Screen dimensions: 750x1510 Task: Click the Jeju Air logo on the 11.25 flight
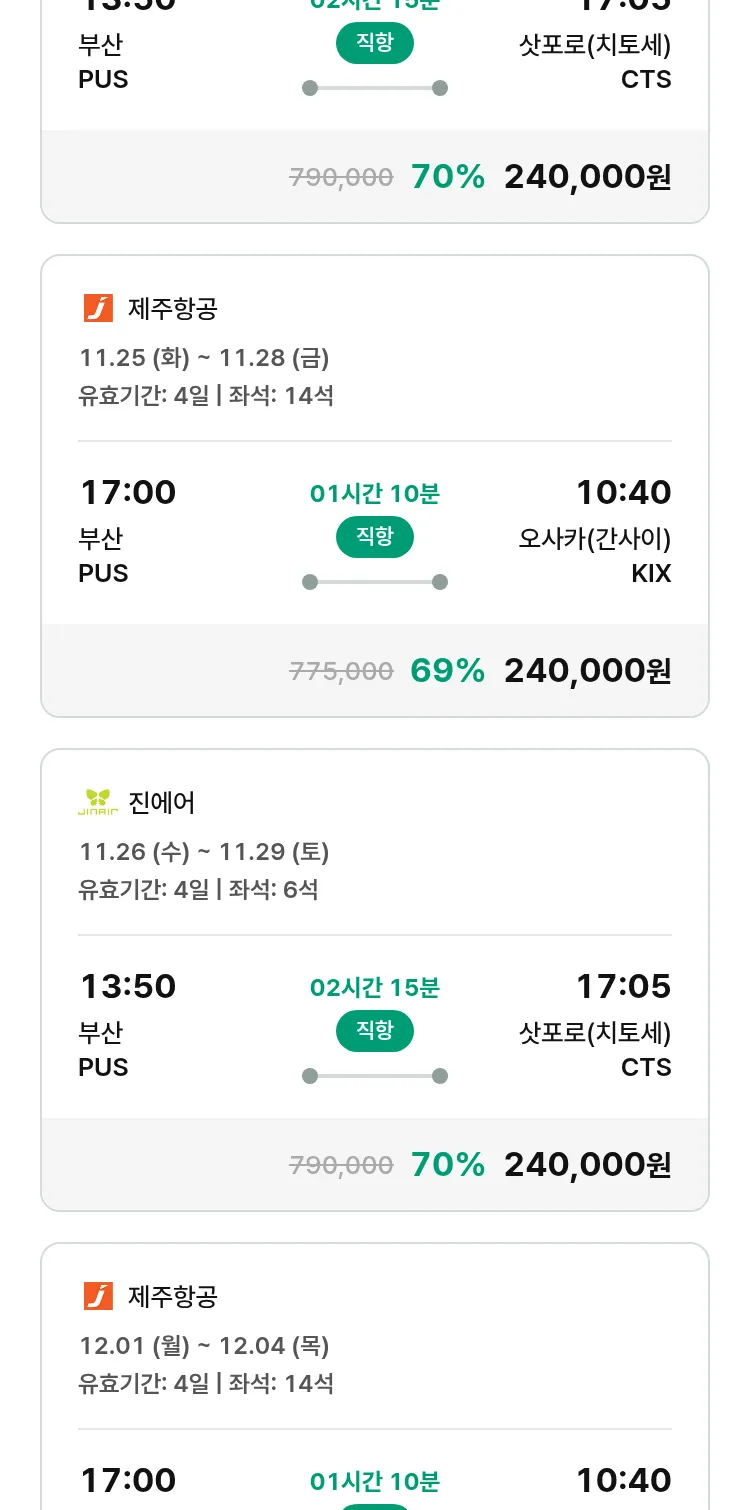coord(98,308)
